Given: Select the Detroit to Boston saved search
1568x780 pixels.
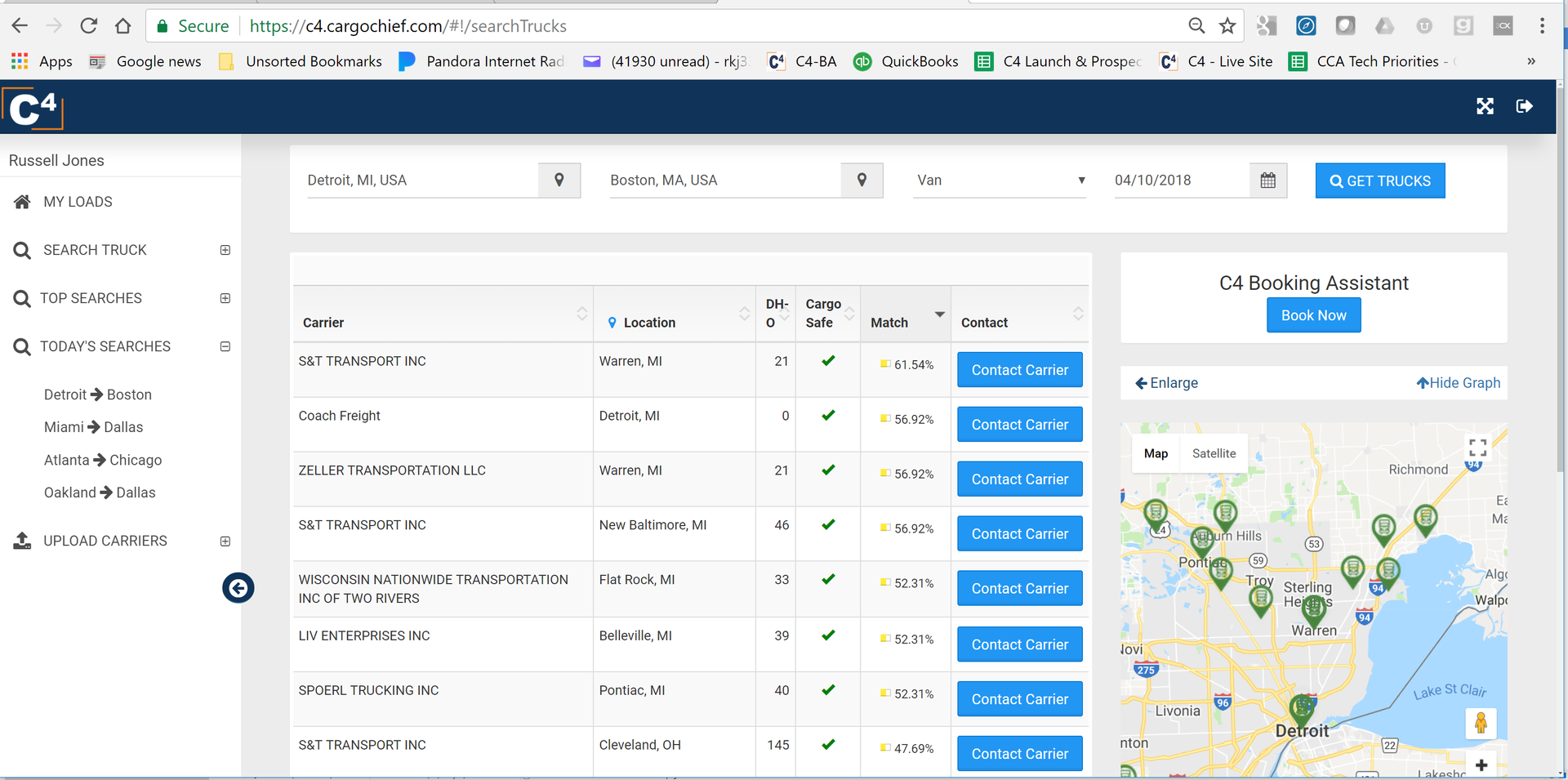Looking at the screenshot, I should (x=97, y=394).
